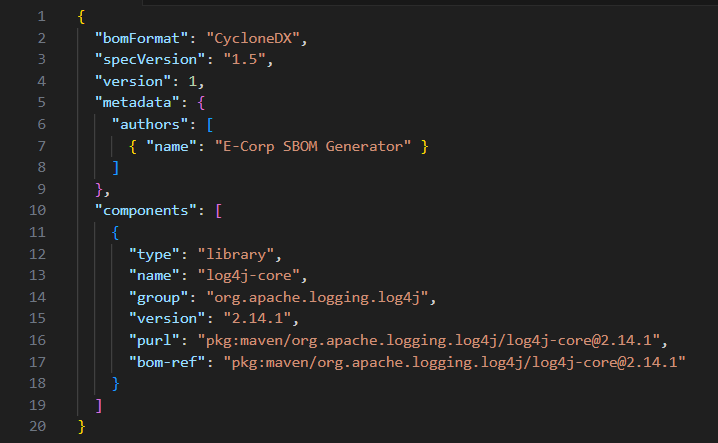Click line number 10 in the gutter
The image size is (718, 443).
pos(37,211)
